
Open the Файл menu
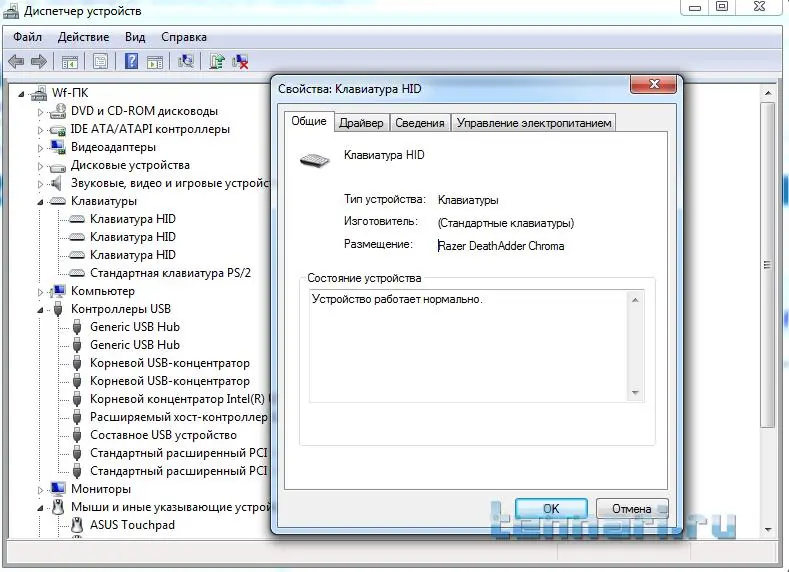coord(27,37)
